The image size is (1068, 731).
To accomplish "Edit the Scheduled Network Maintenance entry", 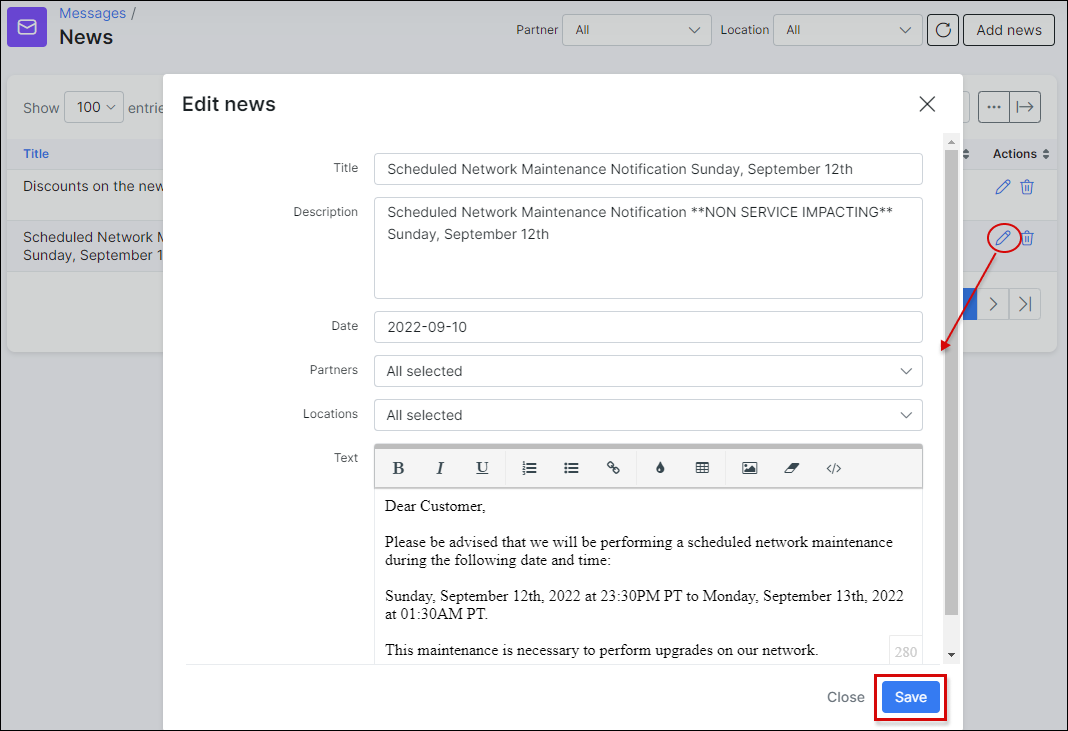I will 1003,238.
